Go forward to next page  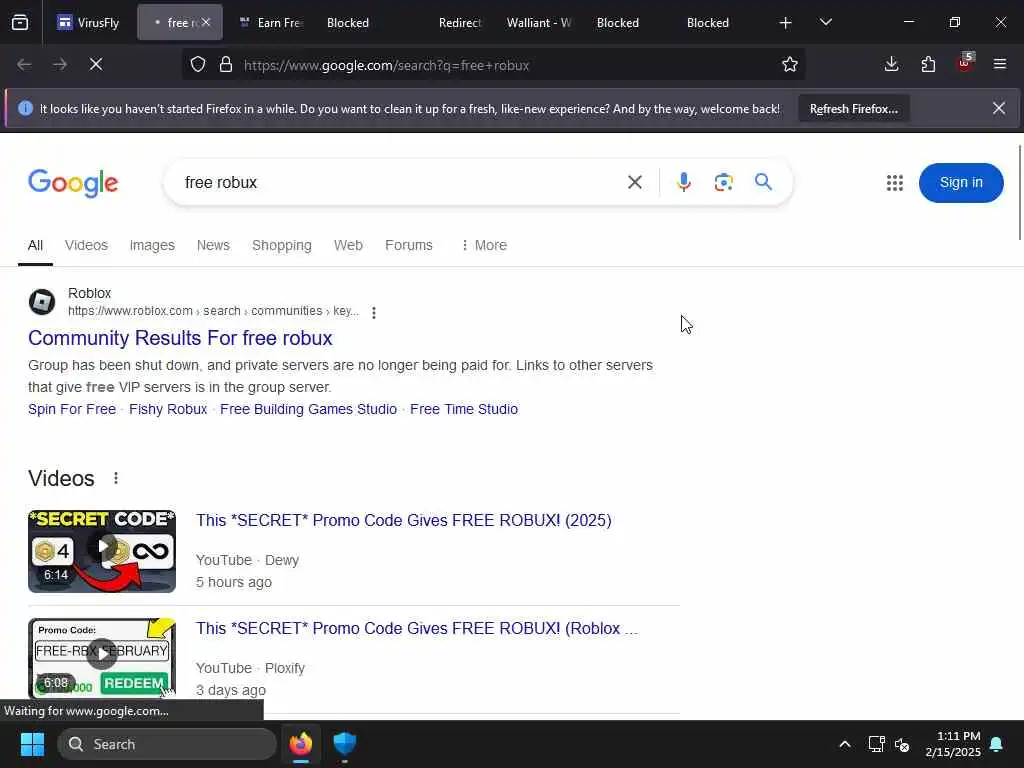[60, 65]
